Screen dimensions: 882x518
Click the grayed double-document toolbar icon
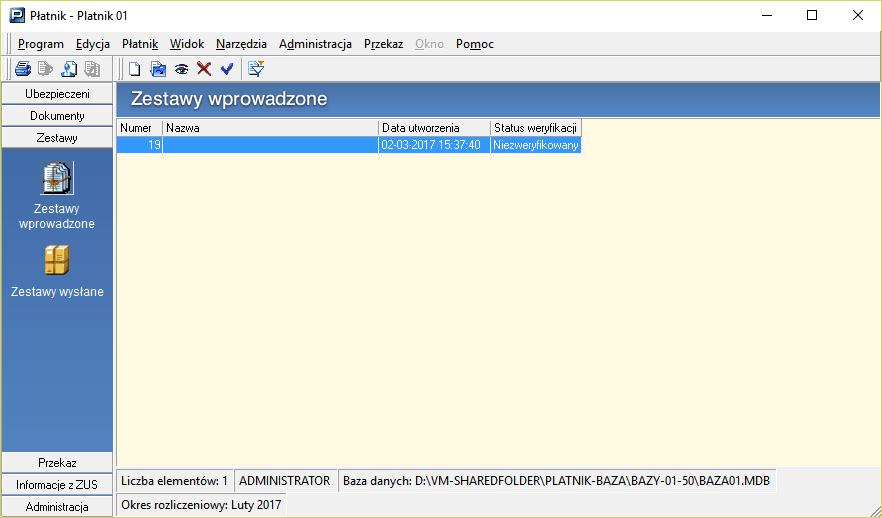[x=92, y=69]
